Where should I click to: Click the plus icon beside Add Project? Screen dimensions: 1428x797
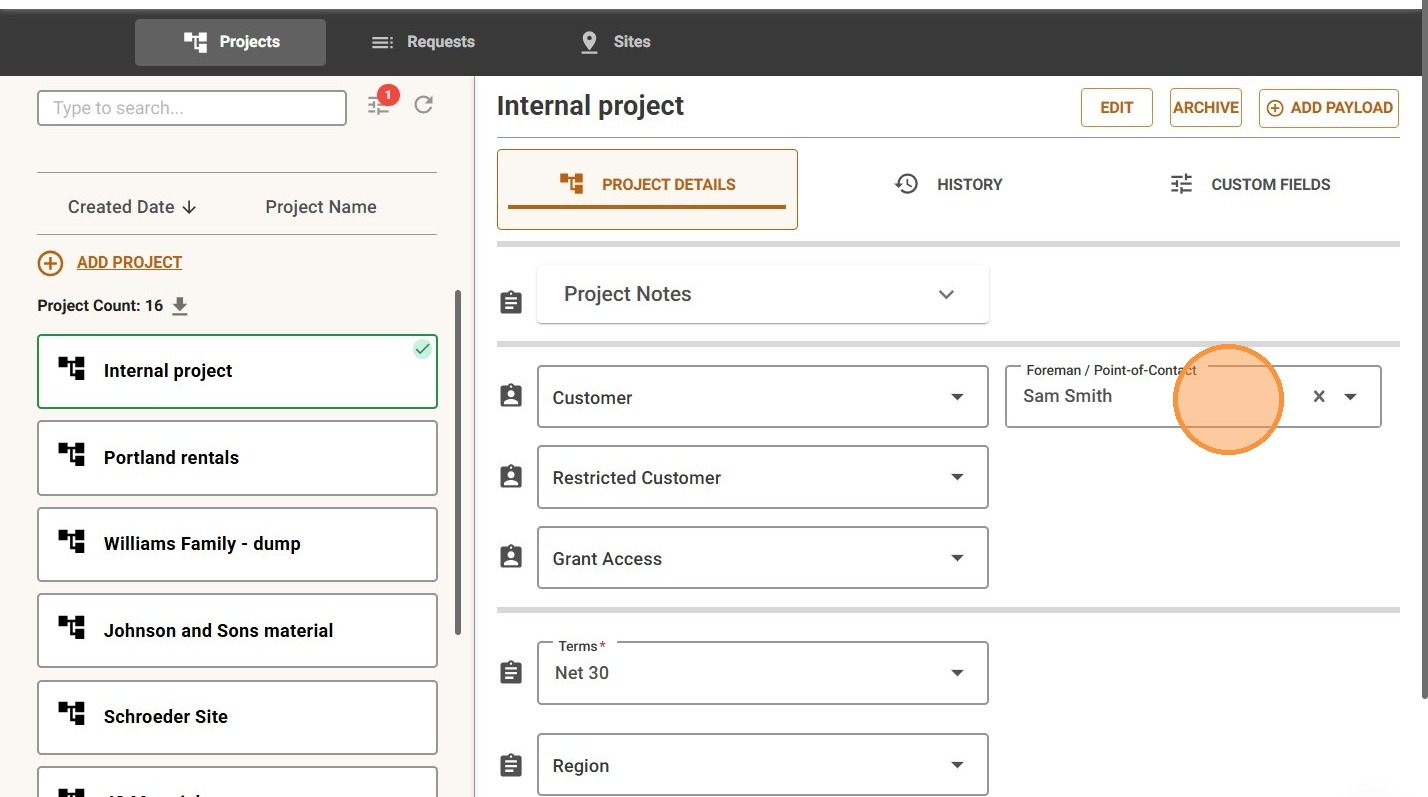point(50,263)
